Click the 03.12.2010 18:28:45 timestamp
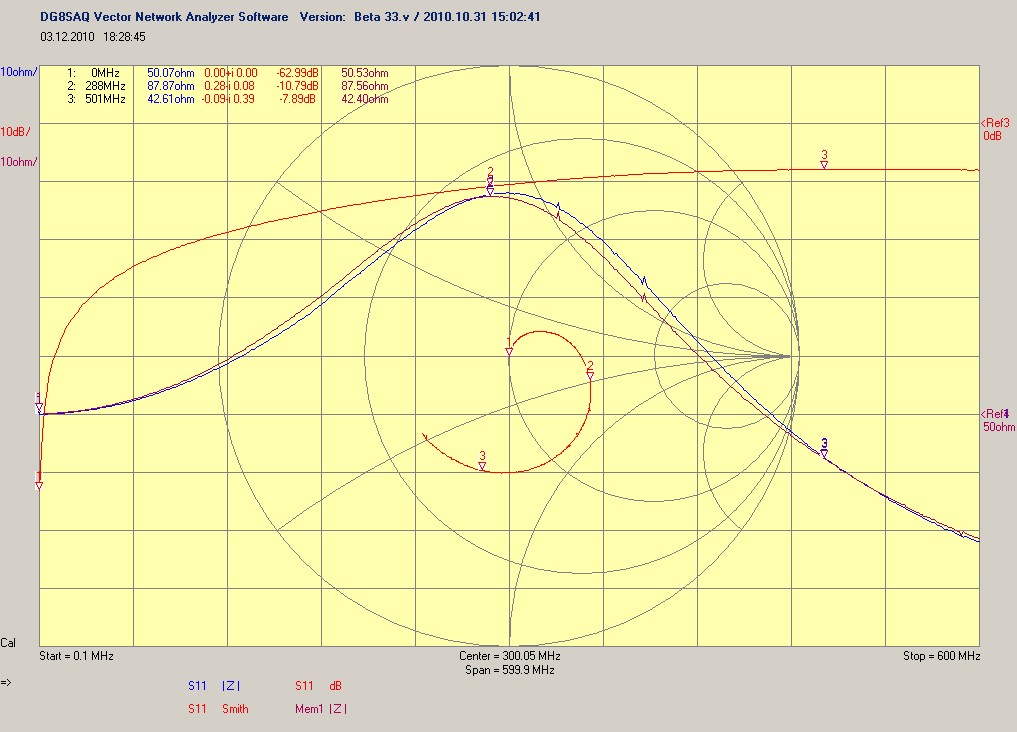 [x=93, y=37]
